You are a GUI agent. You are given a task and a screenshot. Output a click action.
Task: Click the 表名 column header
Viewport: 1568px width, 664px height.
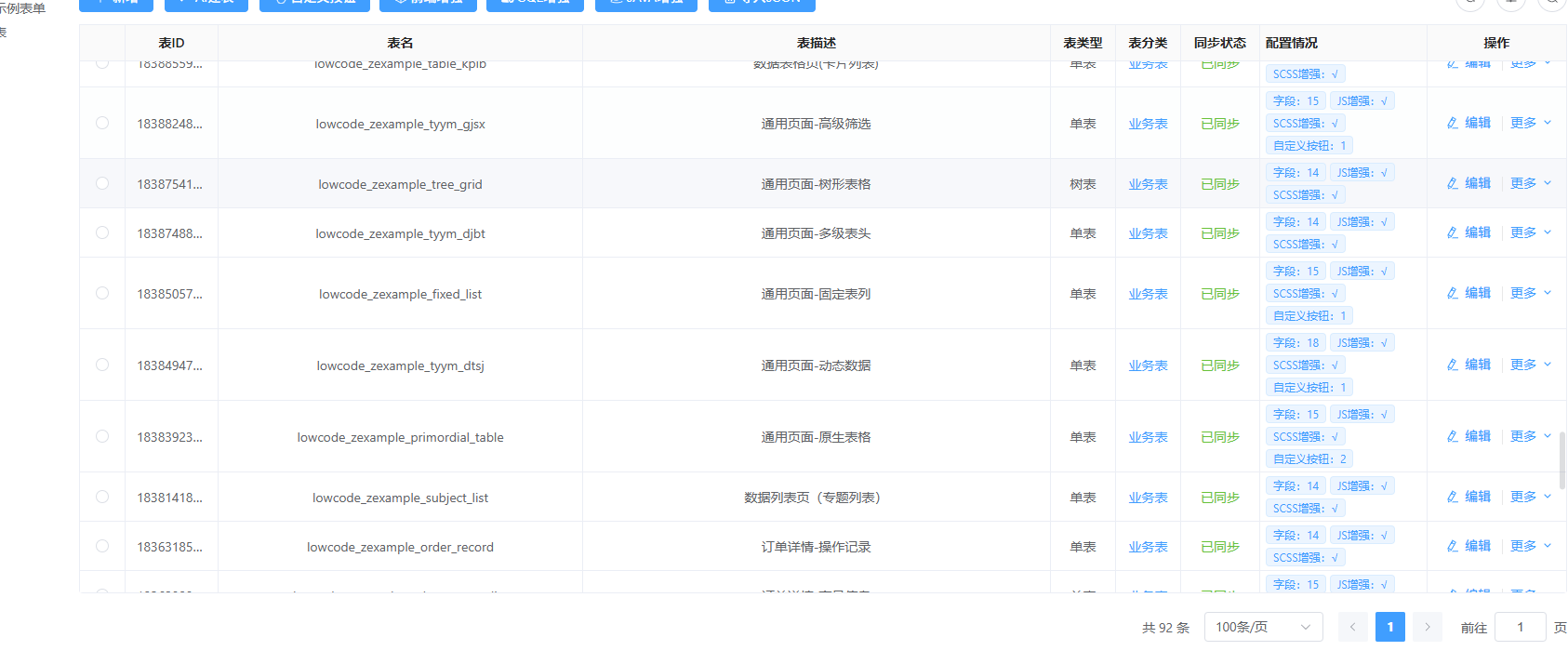point(400,43)
